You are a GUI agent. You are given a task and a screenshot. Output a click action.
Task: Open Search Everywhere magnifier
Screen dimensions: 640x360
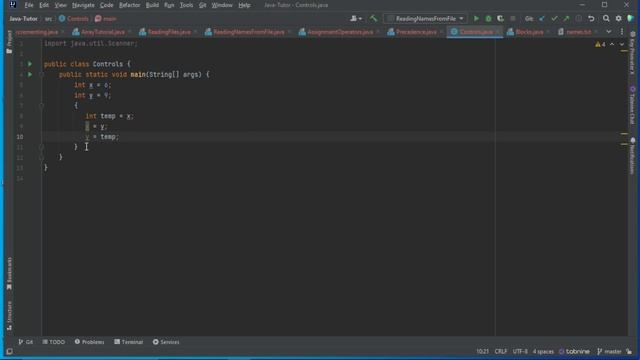(606, 19)
